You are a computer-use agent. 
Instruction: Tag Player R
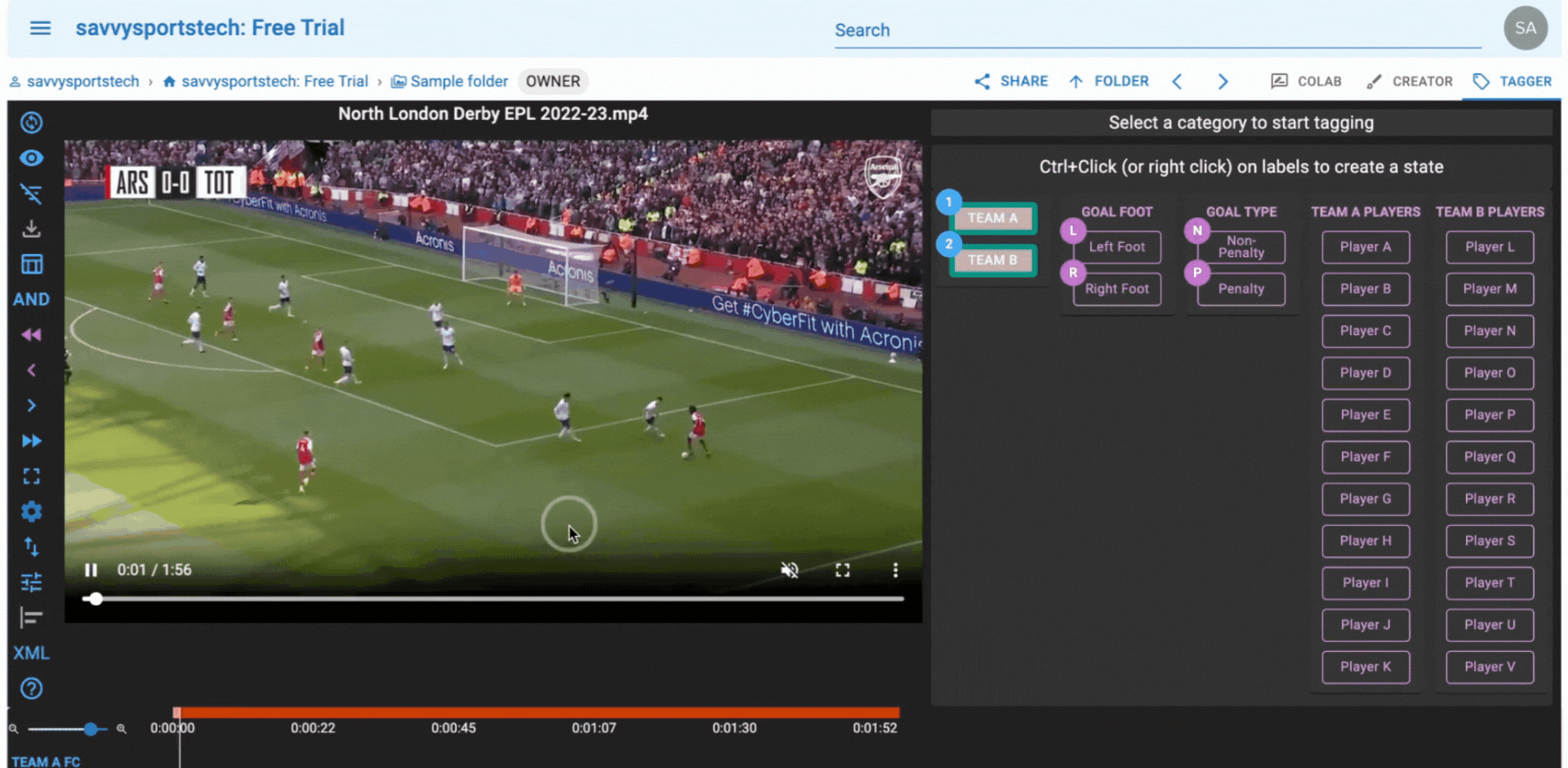(1490, 499)
